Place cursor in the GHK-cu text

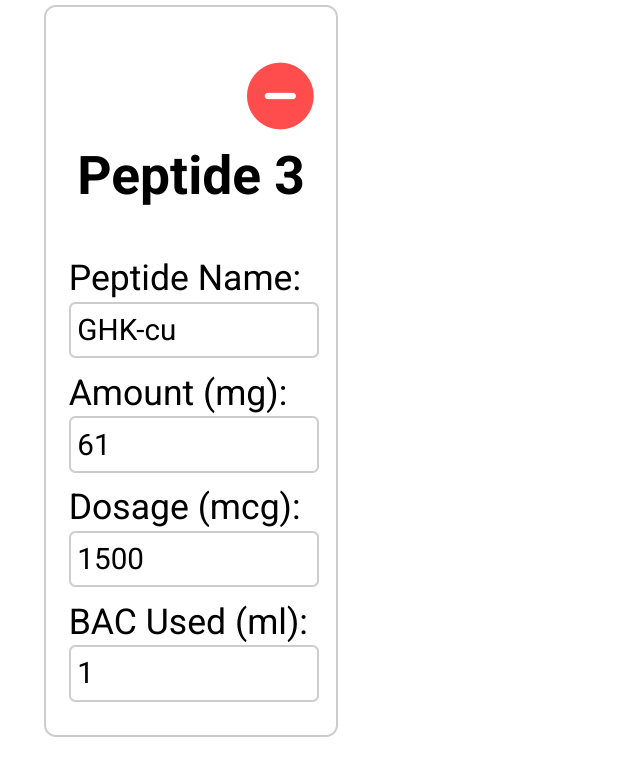pos(126,330)
